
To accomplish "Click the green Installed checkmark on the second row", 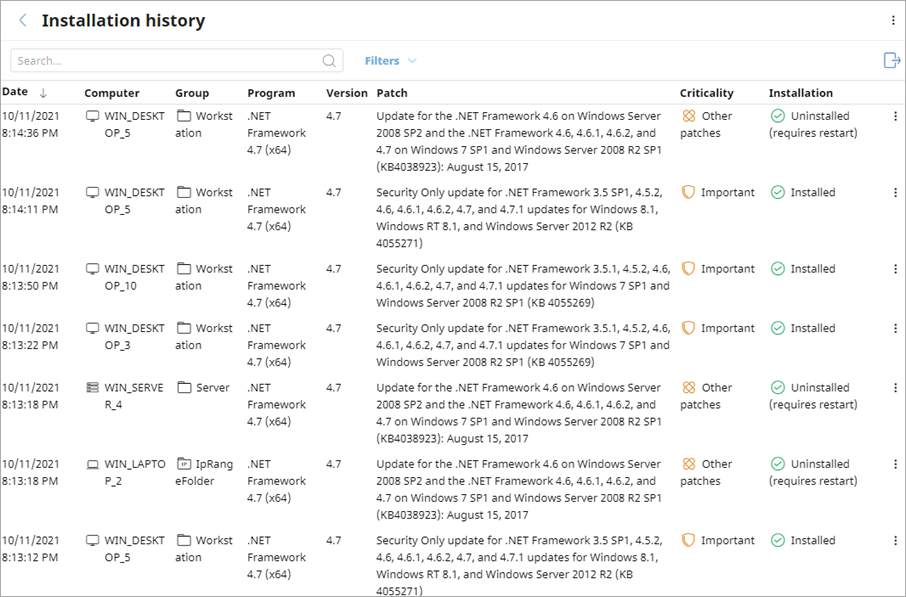I will click(x=780, y=192).
